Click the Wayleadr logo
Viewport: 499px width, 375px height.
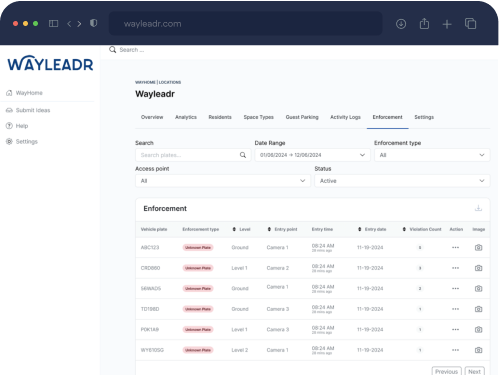pyautogui.click(x=50, y=63)
